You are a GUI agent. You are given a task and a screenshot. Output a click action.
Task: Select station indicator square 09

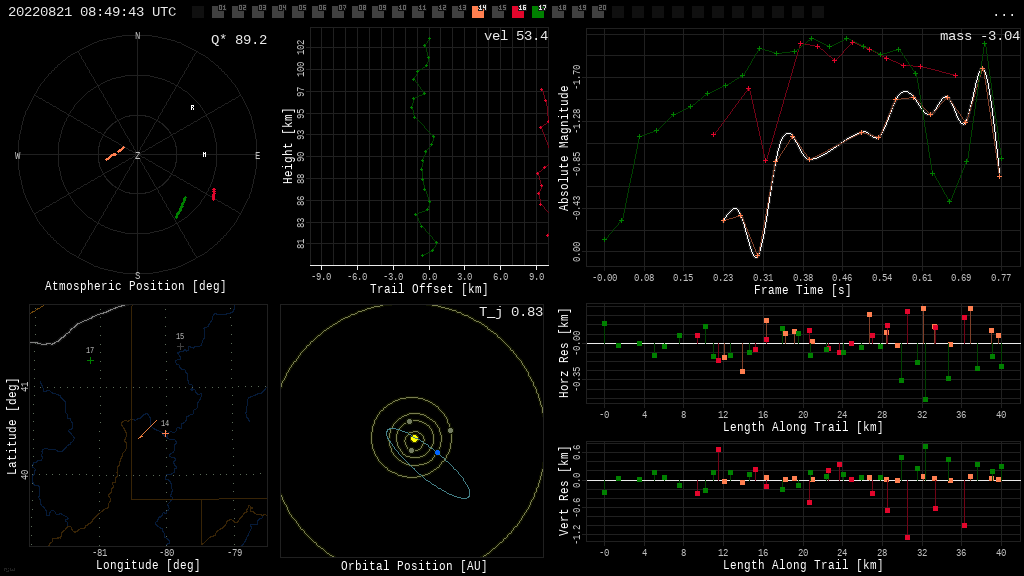coord(378,11)
